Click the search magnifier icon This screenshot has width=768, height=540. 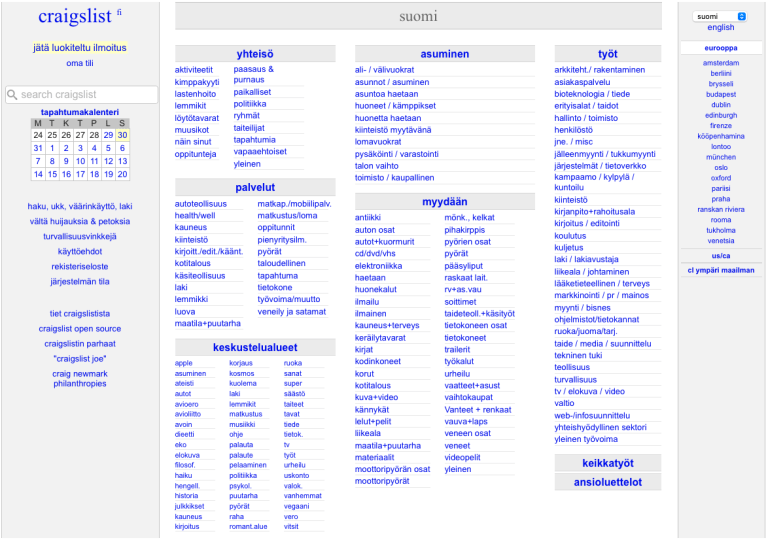pos(12,95)
